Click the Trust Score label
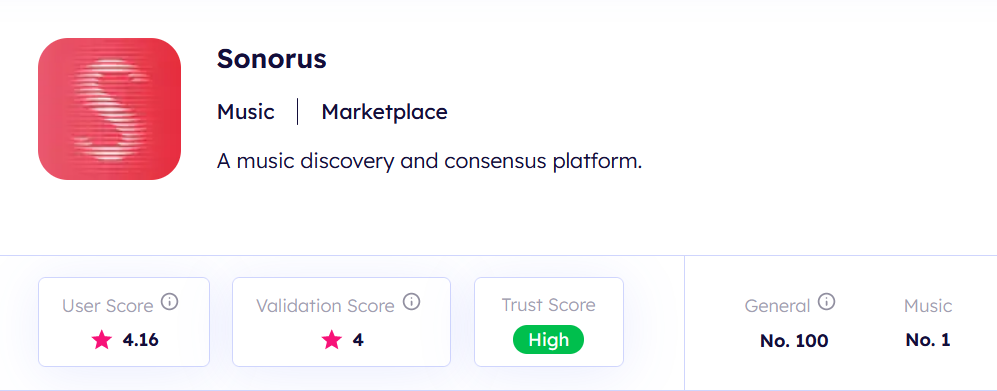The image size is (997, 391). click(x=548, y=305)
